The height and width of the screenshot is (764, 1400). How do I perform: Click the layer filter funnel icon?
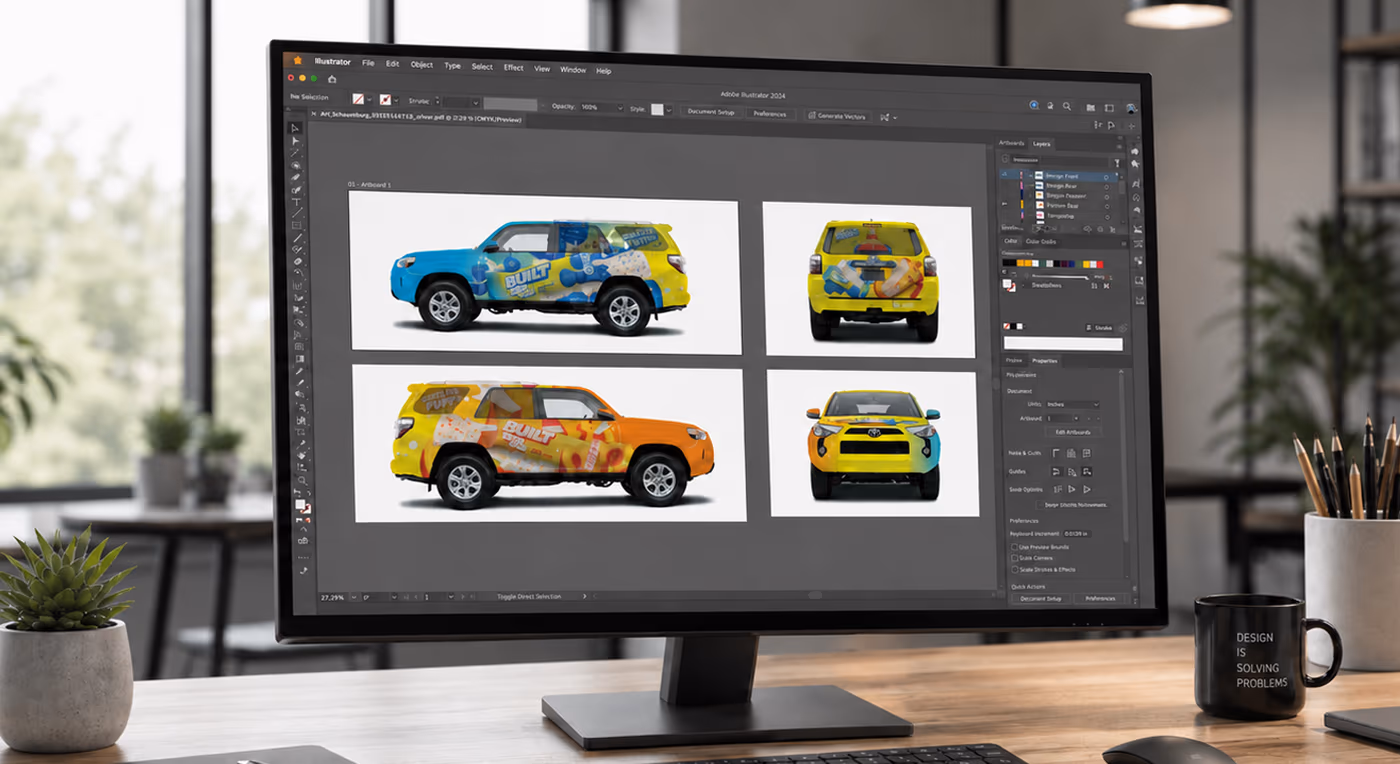pyautogui.click(x=1117, y=162)
